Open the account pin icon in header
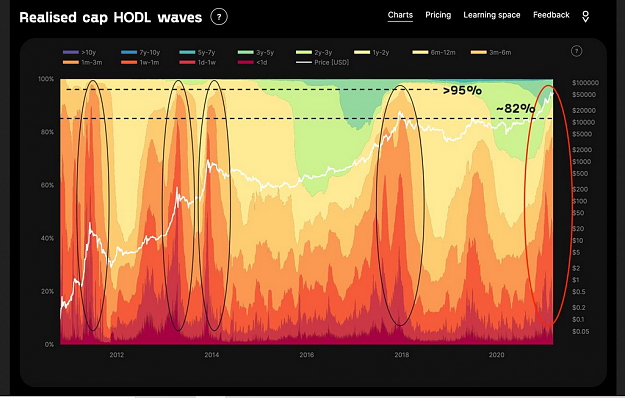This screenshot has width=625, height=398. click(x=586, y=16)
